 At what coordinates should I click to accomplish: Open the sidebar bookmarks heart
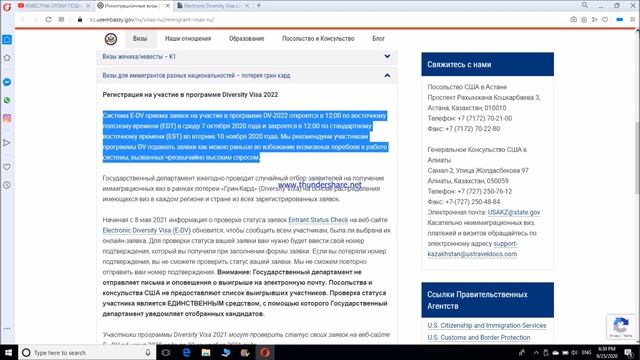7,167
